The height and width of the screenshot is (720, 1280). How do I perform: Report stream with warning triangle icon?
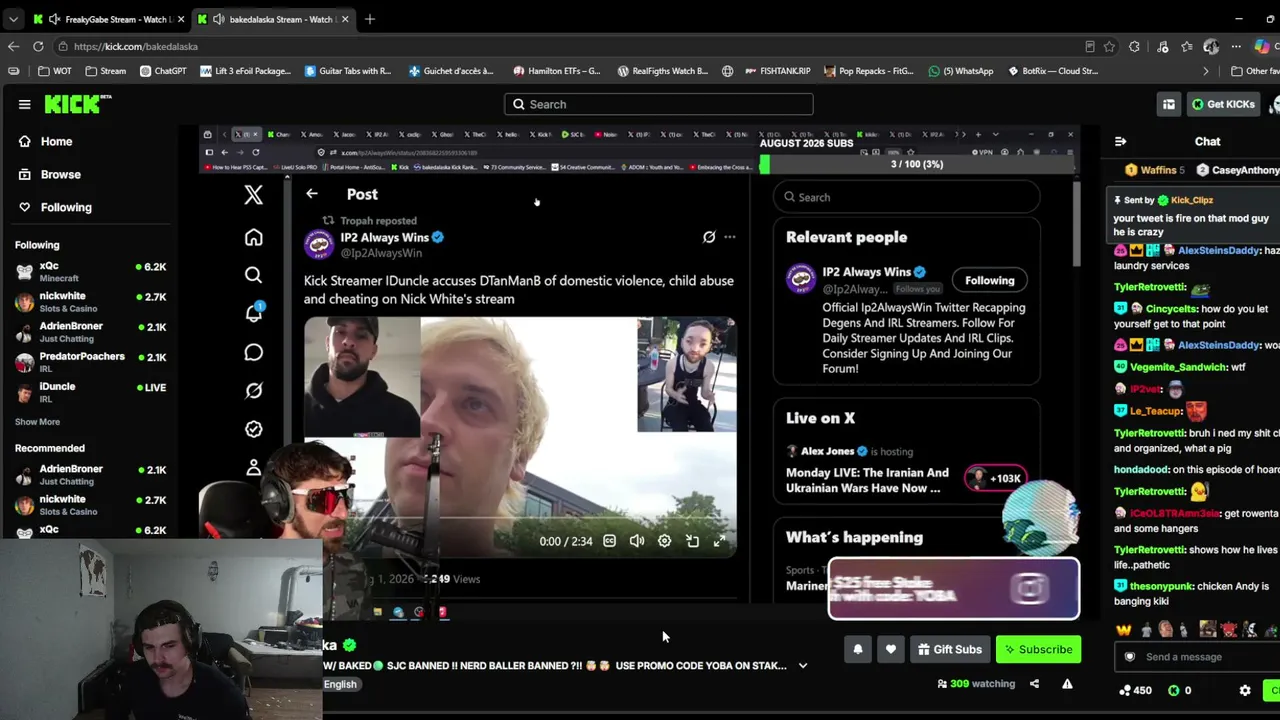pos(1067,684)
